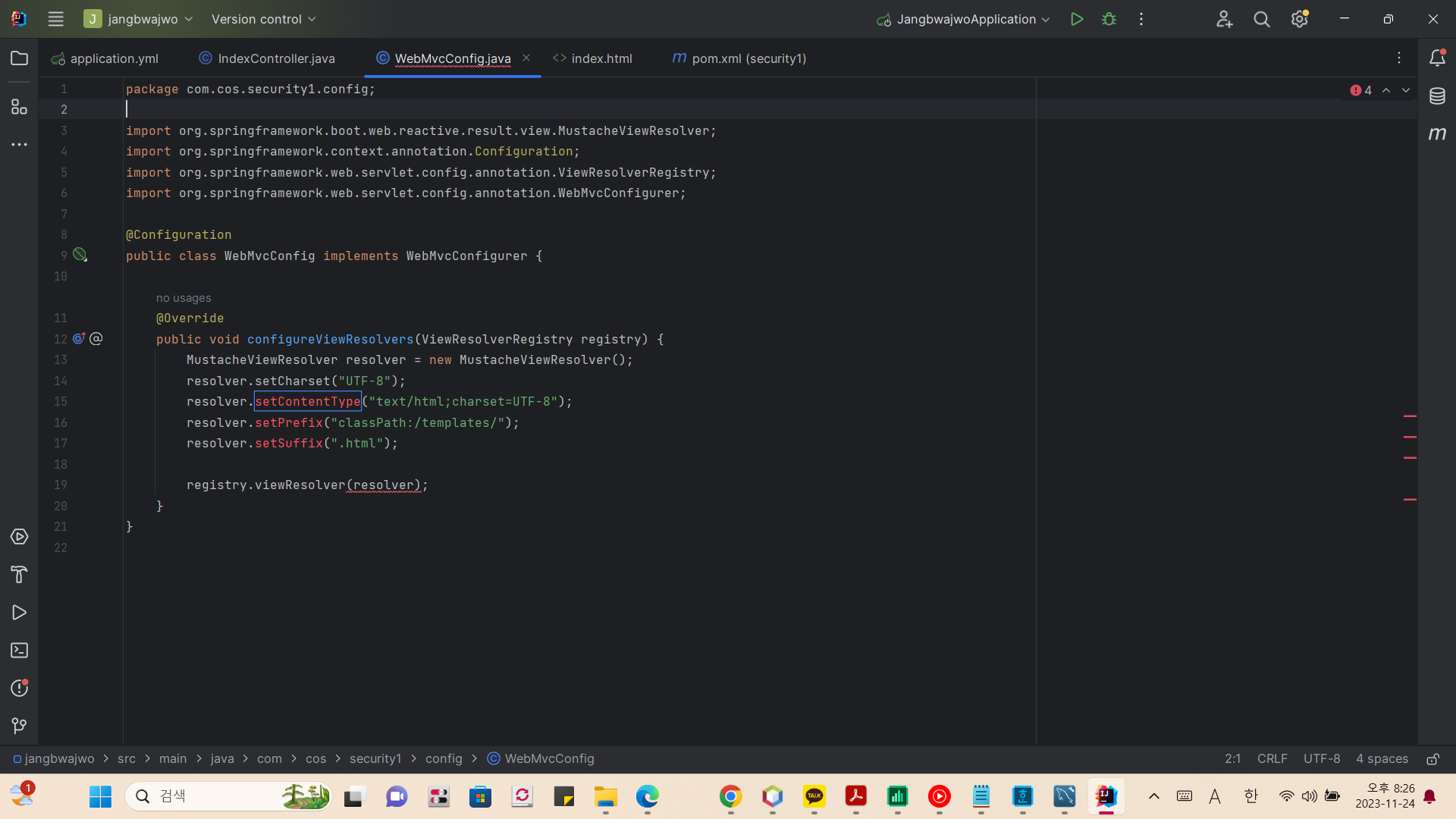
Task: Click the 4 errors indicator
Action: (x=1361, y=90)
